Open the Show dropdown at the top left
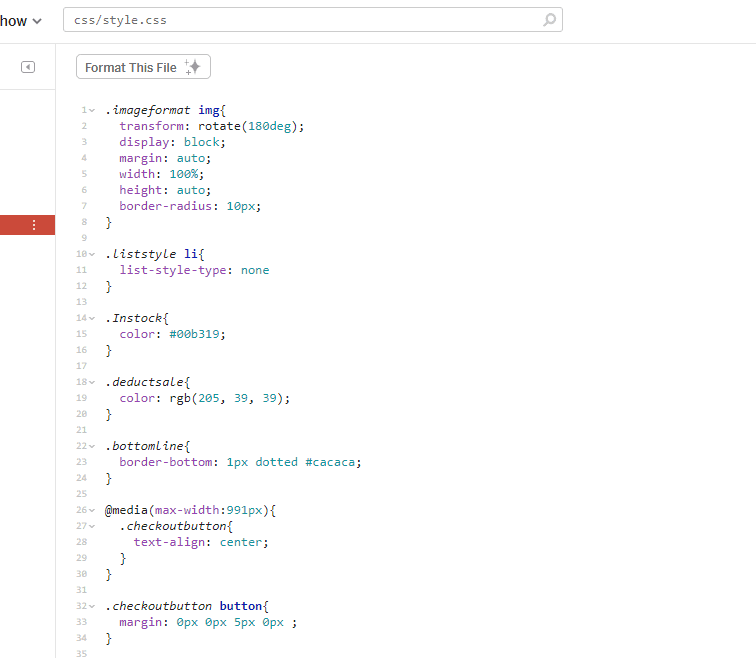Viewport: 756px width, 658px height. pyautogui.click(x=22, y=21)
